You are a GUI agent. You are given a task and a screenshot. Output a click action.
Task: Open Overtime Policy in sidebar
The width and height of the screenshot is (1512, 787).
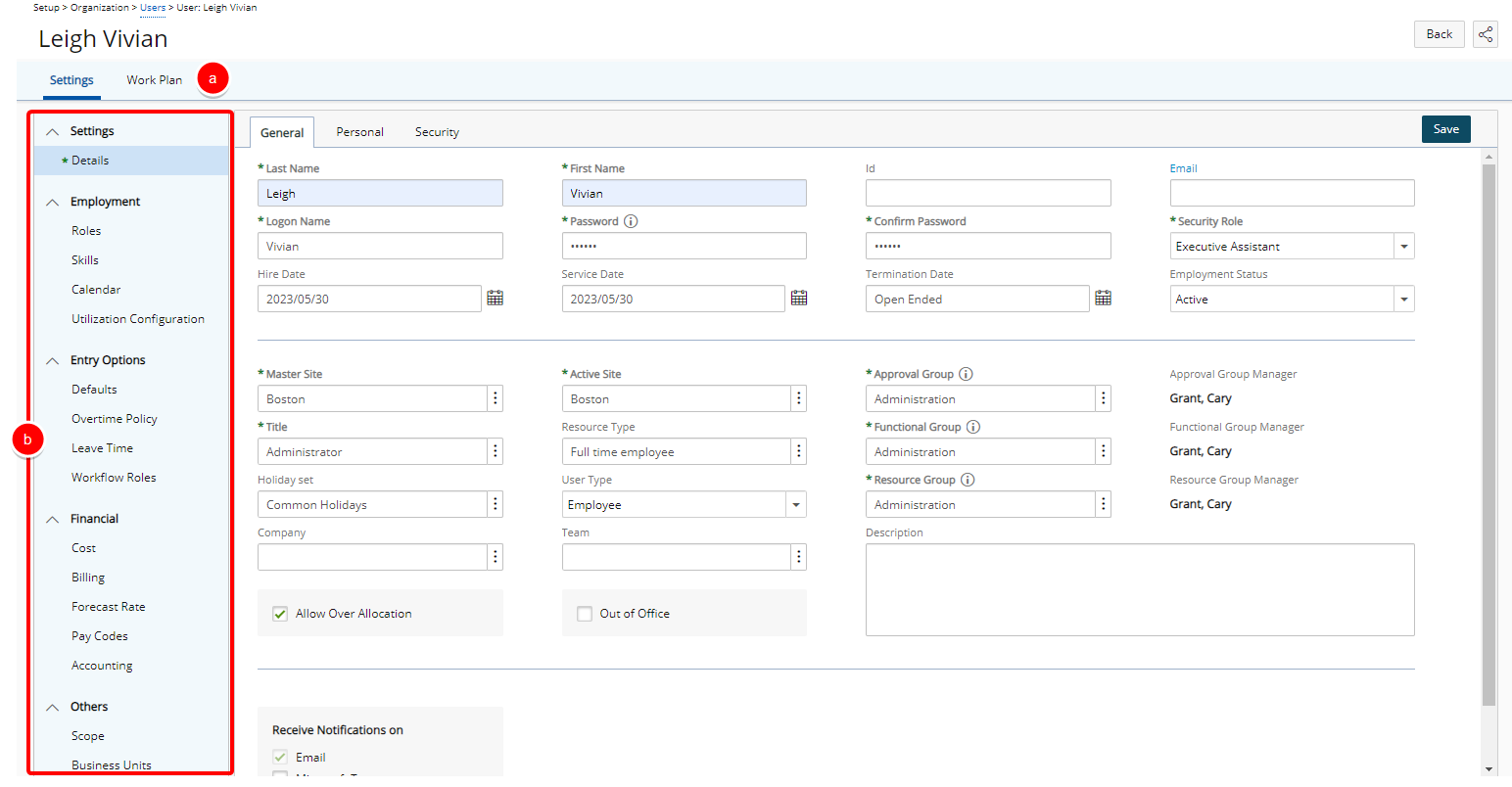point(115,419)
